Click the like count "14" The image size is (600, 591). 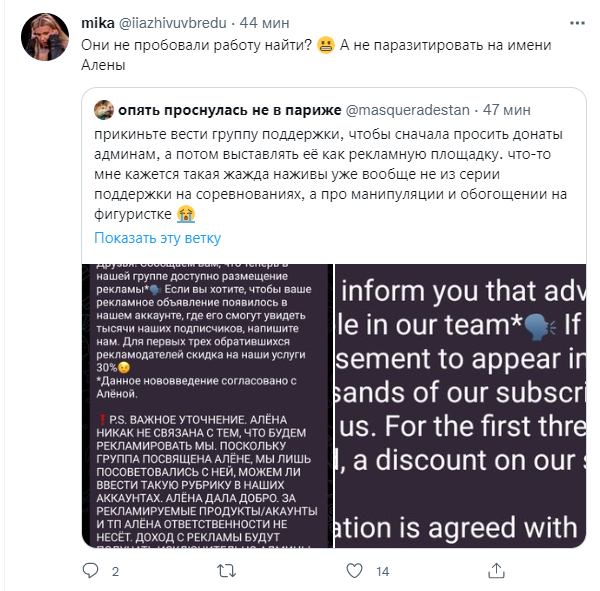pos(381,572)
